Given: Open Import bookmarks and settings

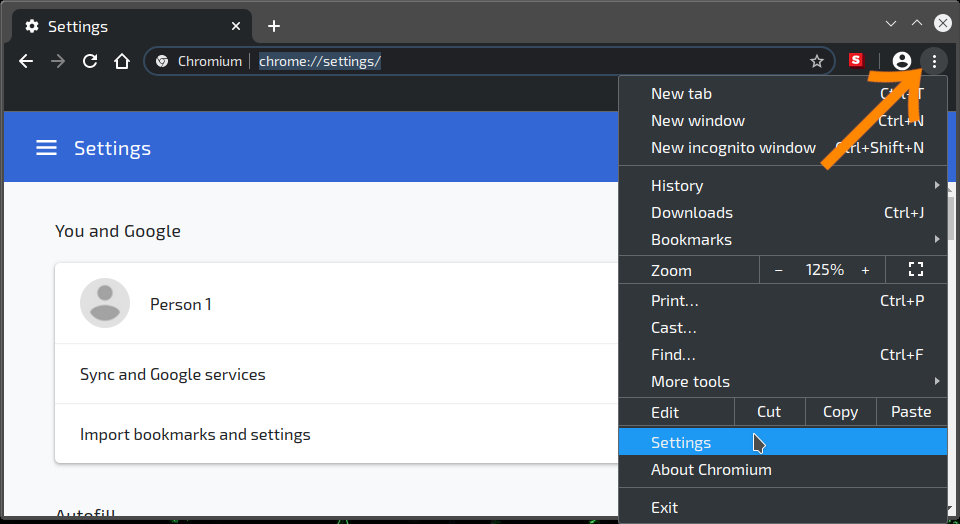Looking at the screenshot, I should [337, 434].
